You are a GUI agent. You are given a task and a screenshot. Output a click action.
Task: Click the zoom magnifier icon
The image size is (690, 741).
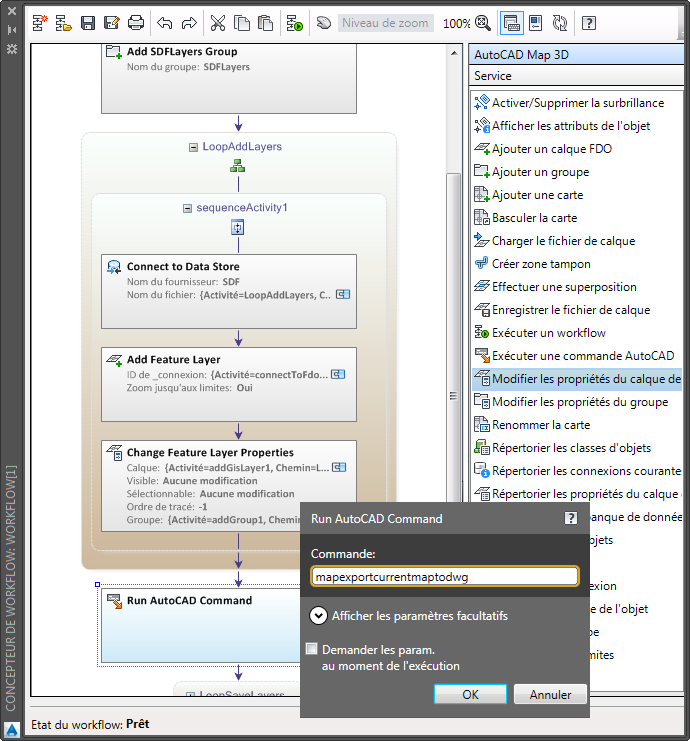coord(483,23)
